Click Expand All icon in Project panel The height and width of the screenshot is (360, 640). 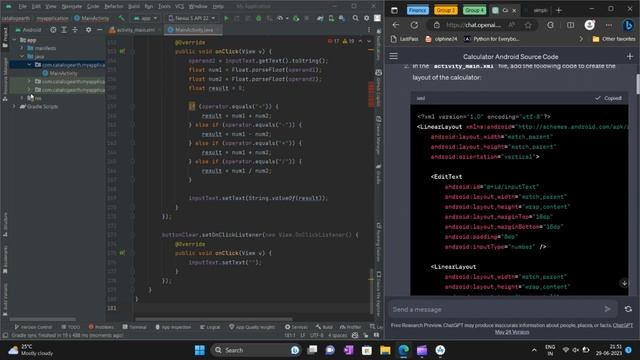click(64, 30)
